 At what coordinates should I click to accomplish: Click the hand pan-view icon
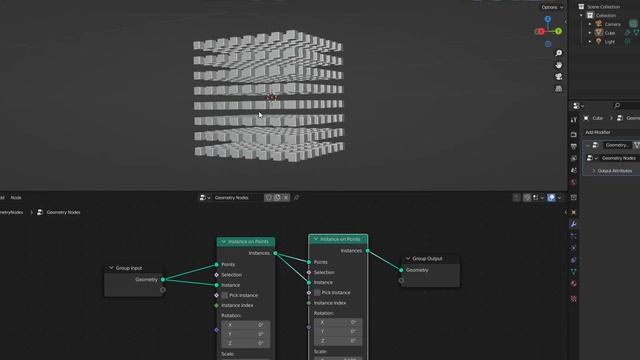(559, 65)
